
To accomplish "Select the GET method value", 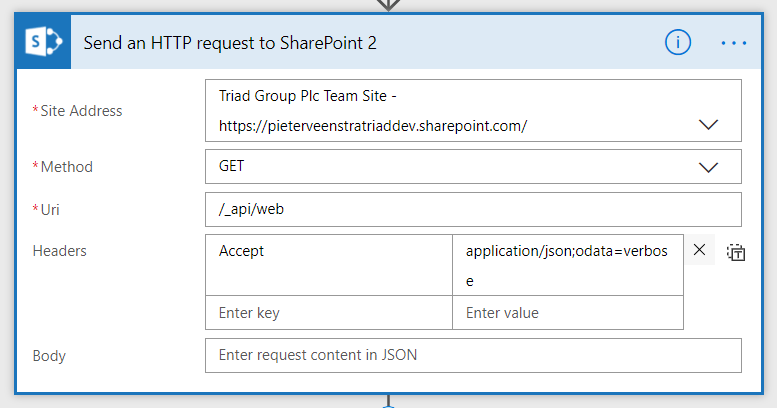I will pyautogui.click(x=231, y=166).
